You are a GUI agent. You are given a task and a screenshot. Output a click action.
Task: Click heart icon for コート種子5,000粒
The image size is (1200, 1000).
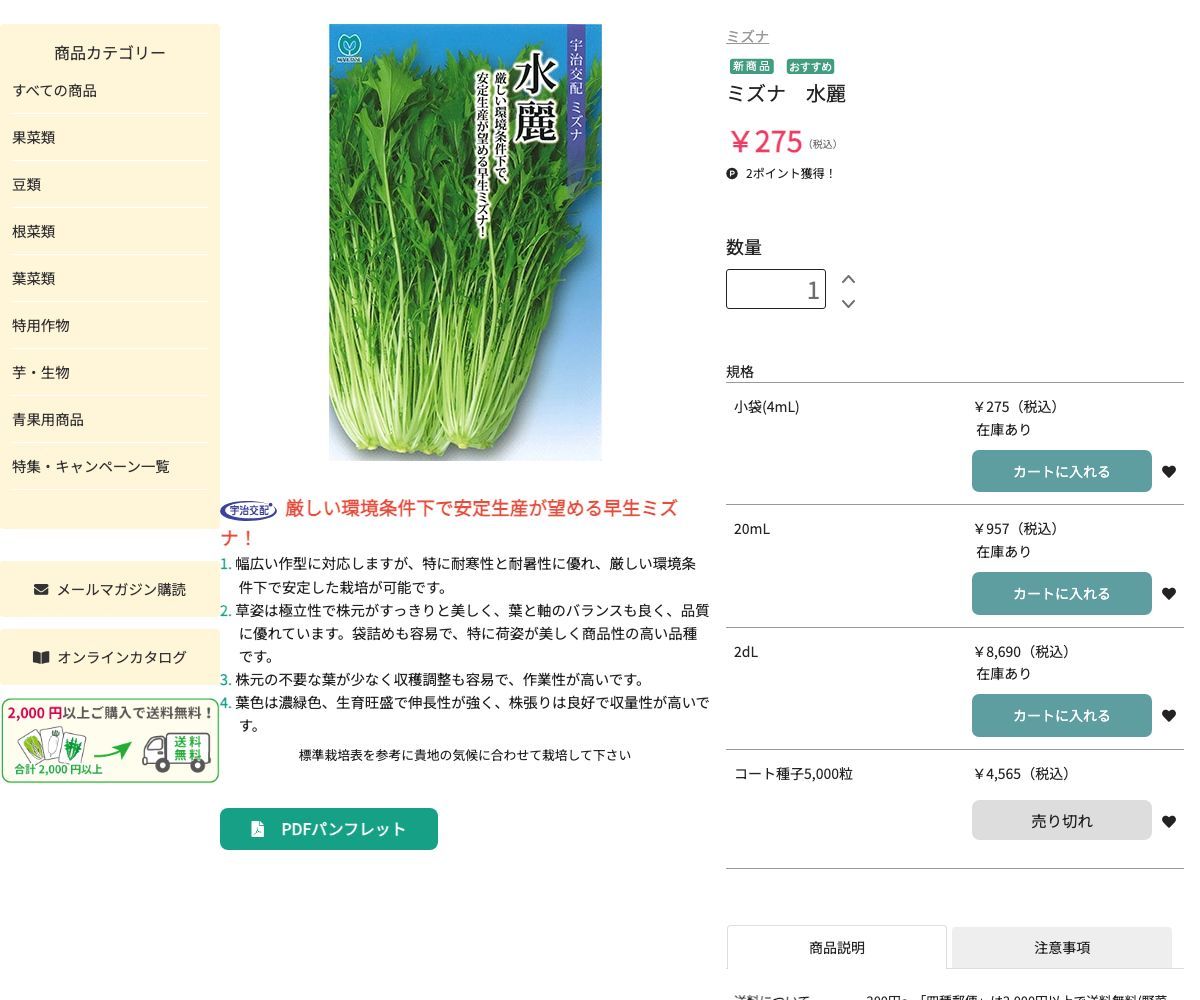pyautogui.click(x=1168, y=822)
